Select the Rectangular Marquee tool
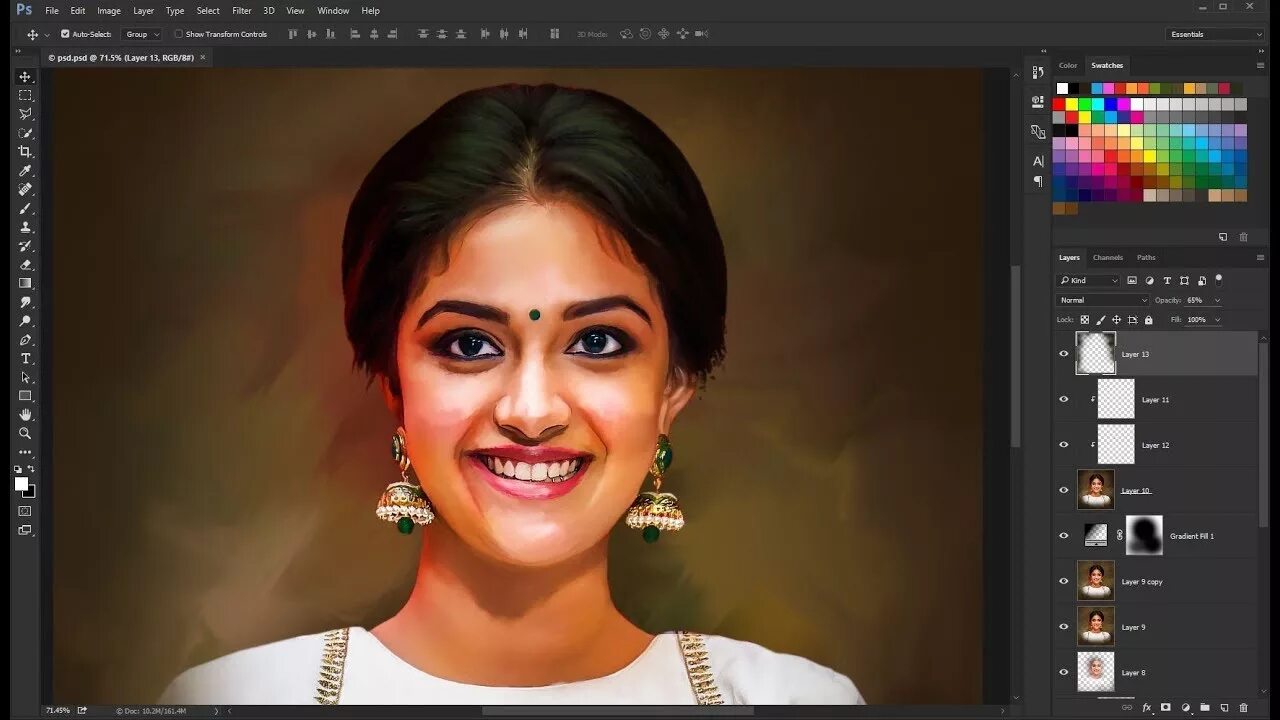The width and height of the screenshot is (1280, 720). pyautogui.click(x=25, y=96)
